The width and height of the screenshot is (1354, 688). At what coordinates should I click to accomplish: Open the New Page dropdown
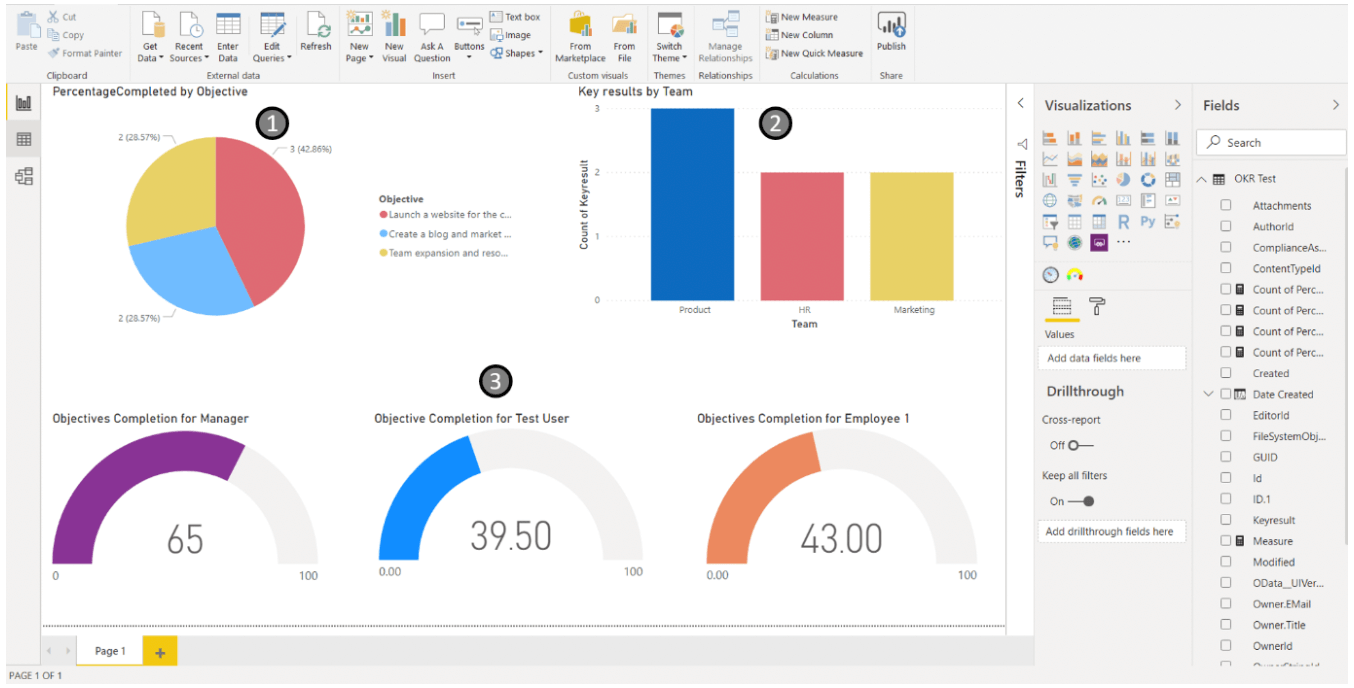[x=359, y=38]
